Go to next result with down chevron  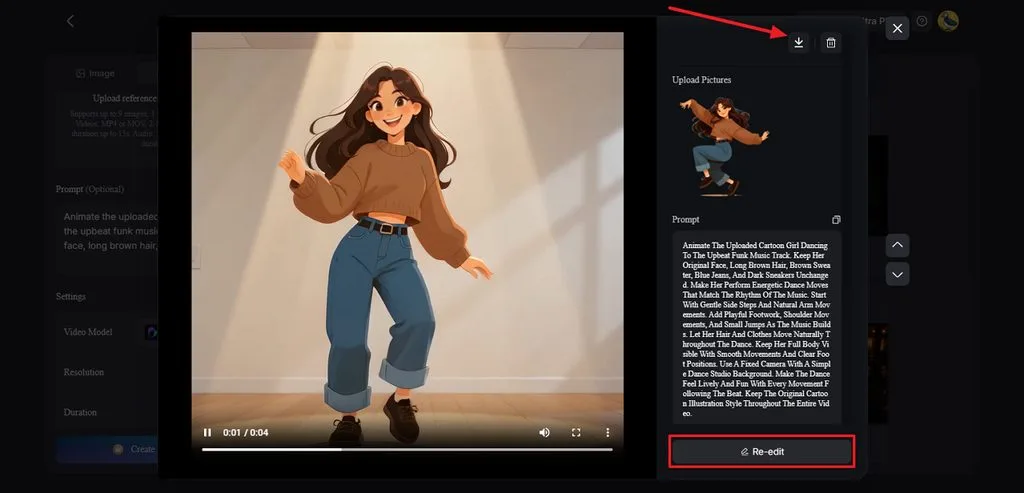pos(897,274)
